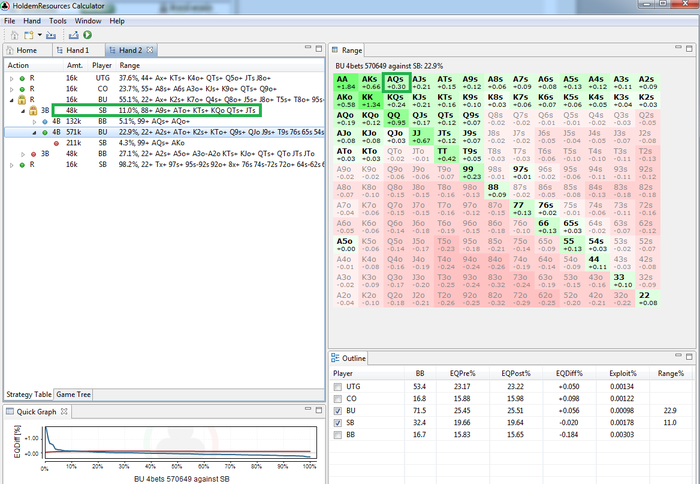Viewport: 700px width, 484px height.
Task: Minimize the Outline panel
Action: click(679, 355)
